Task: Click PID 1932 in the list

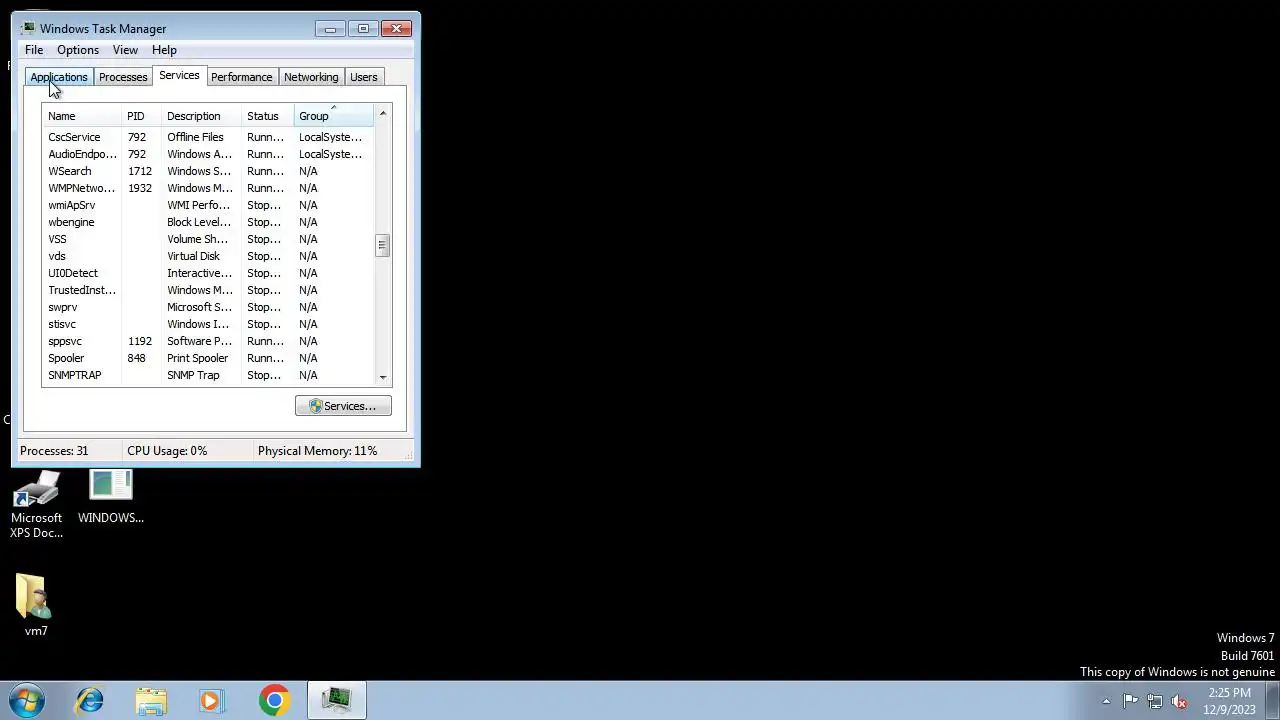Action: pyautogui.click(x=140, y=188)
